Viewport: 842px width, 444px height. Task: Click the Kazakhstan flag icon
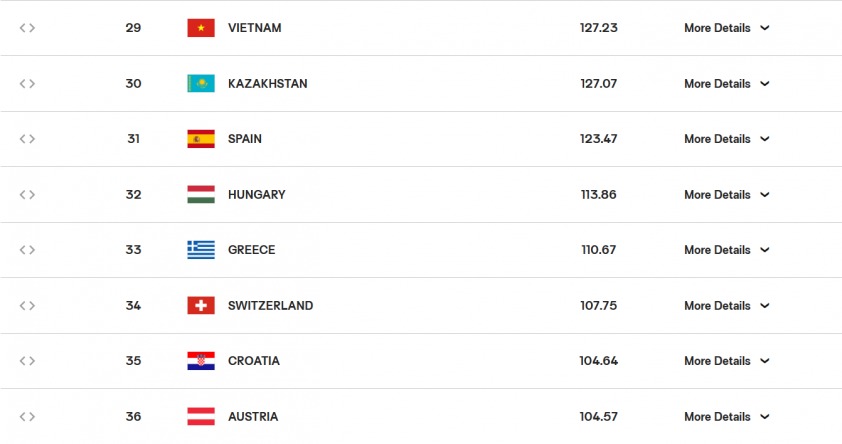point(201,84)
